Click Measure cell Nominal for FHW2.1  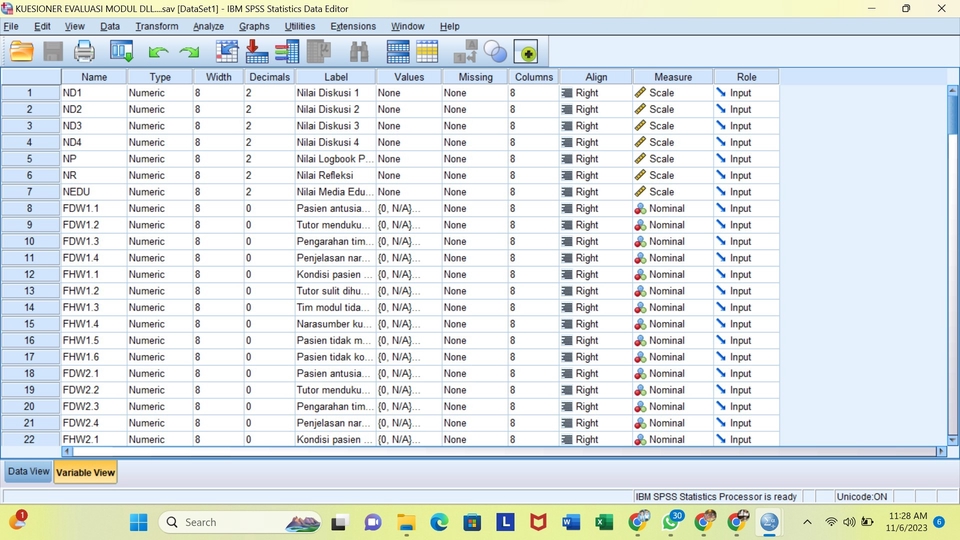673,439
